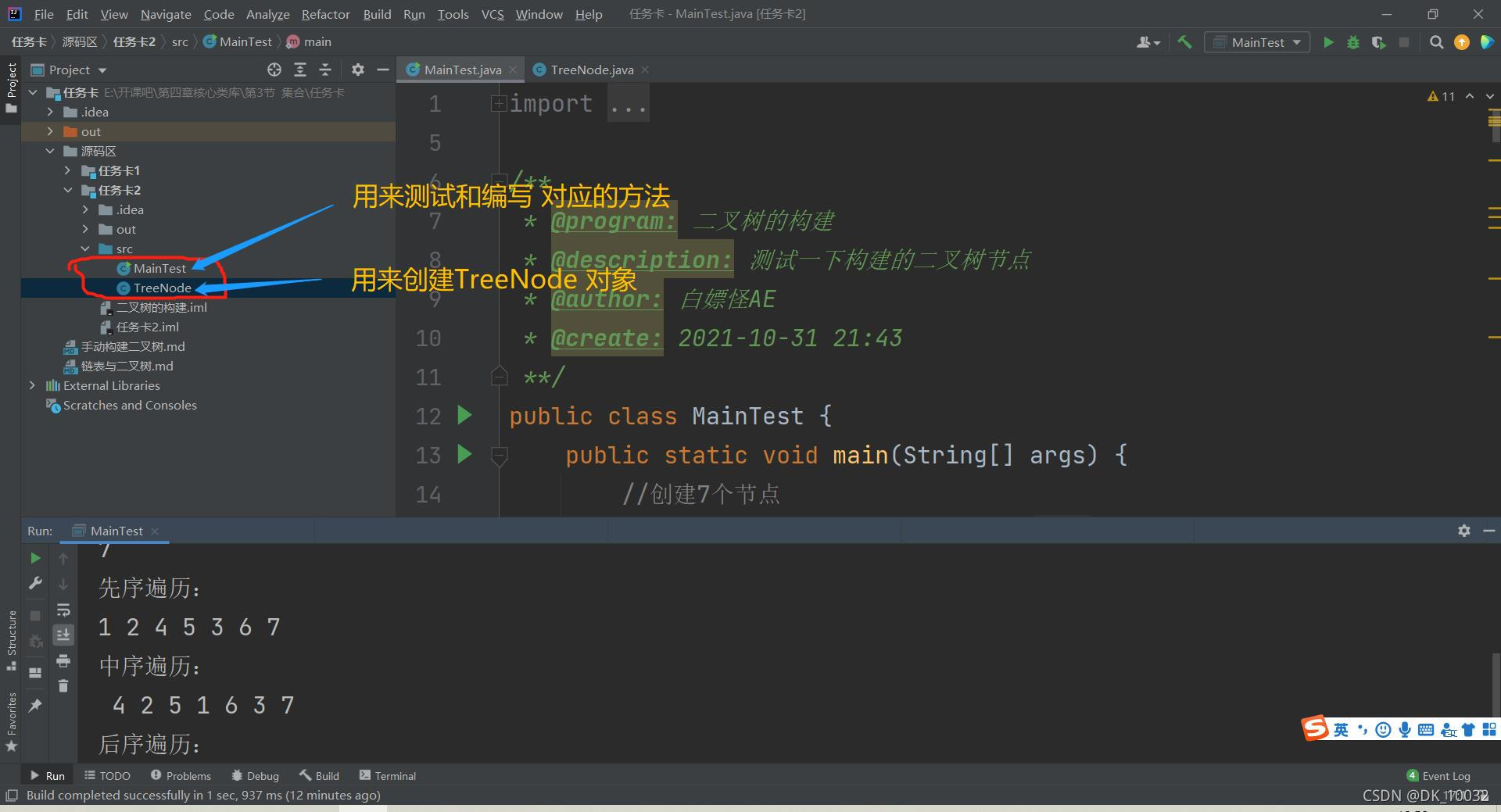1501x812 pixels.
Task: Open the Analyze menu
Action: coord(267,14)
